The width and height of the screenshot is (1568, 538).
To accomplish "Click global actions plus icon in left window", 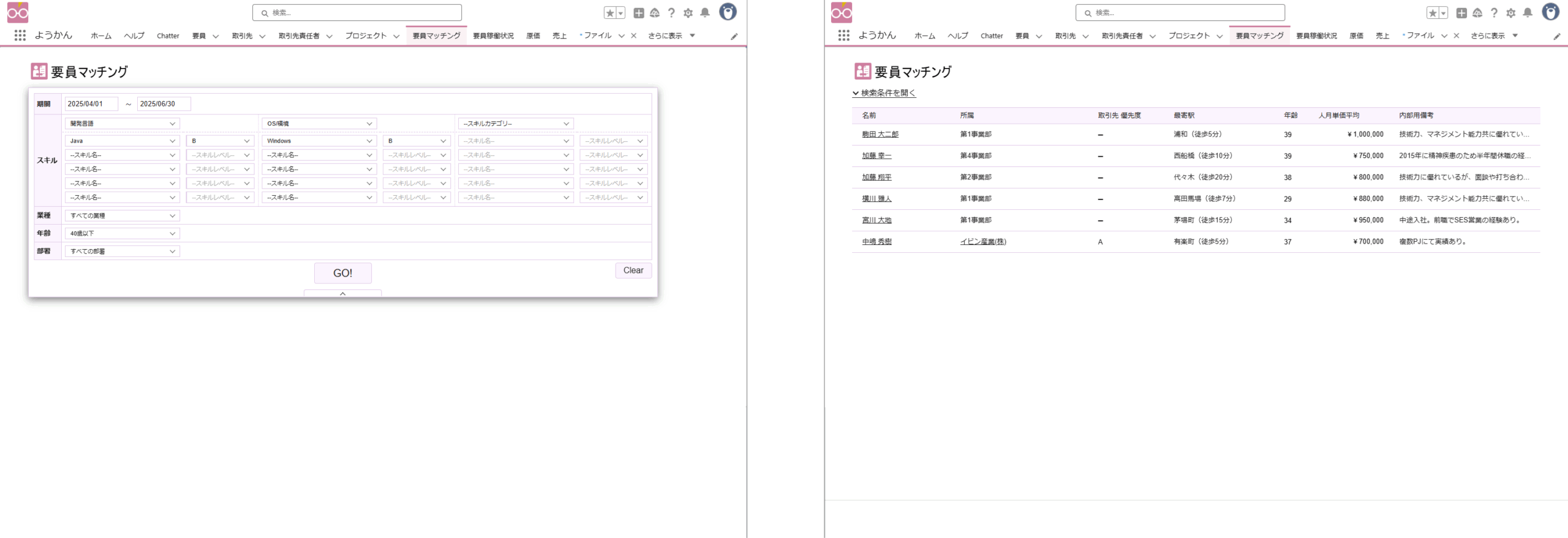I will 638,13.
